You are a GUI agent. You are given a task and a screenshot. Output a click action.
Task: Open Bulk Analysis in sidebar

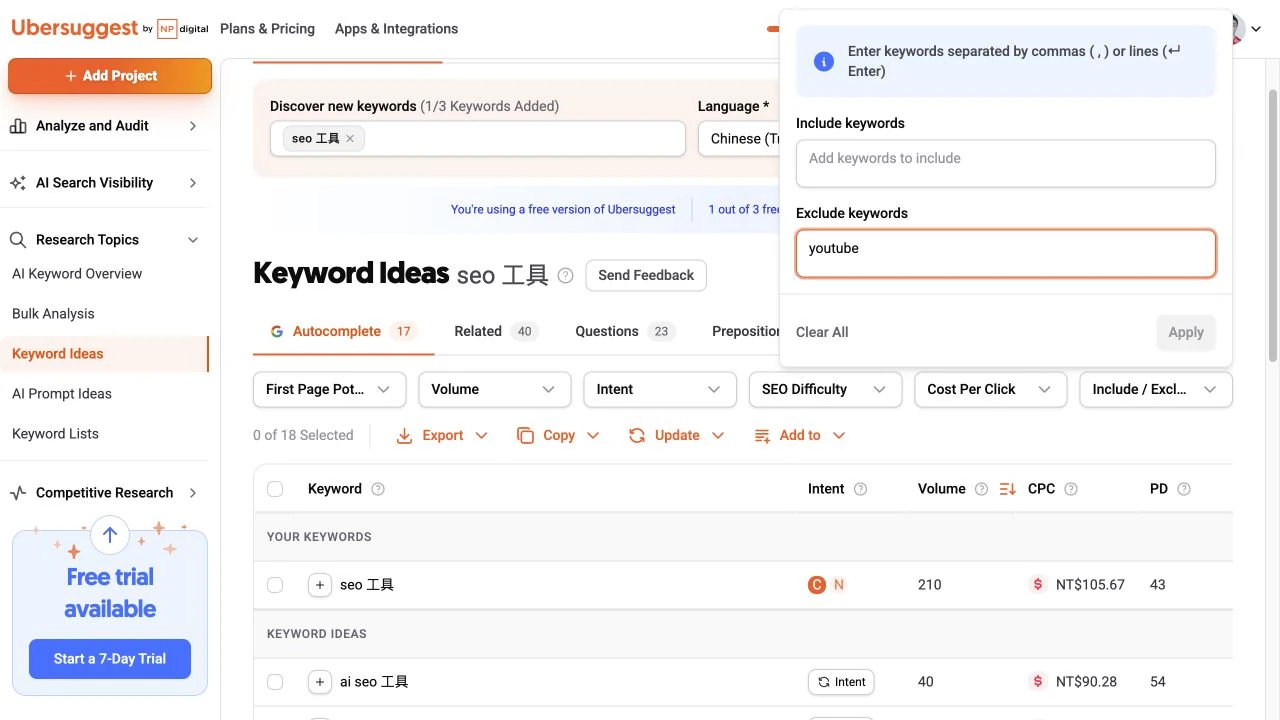53,314
